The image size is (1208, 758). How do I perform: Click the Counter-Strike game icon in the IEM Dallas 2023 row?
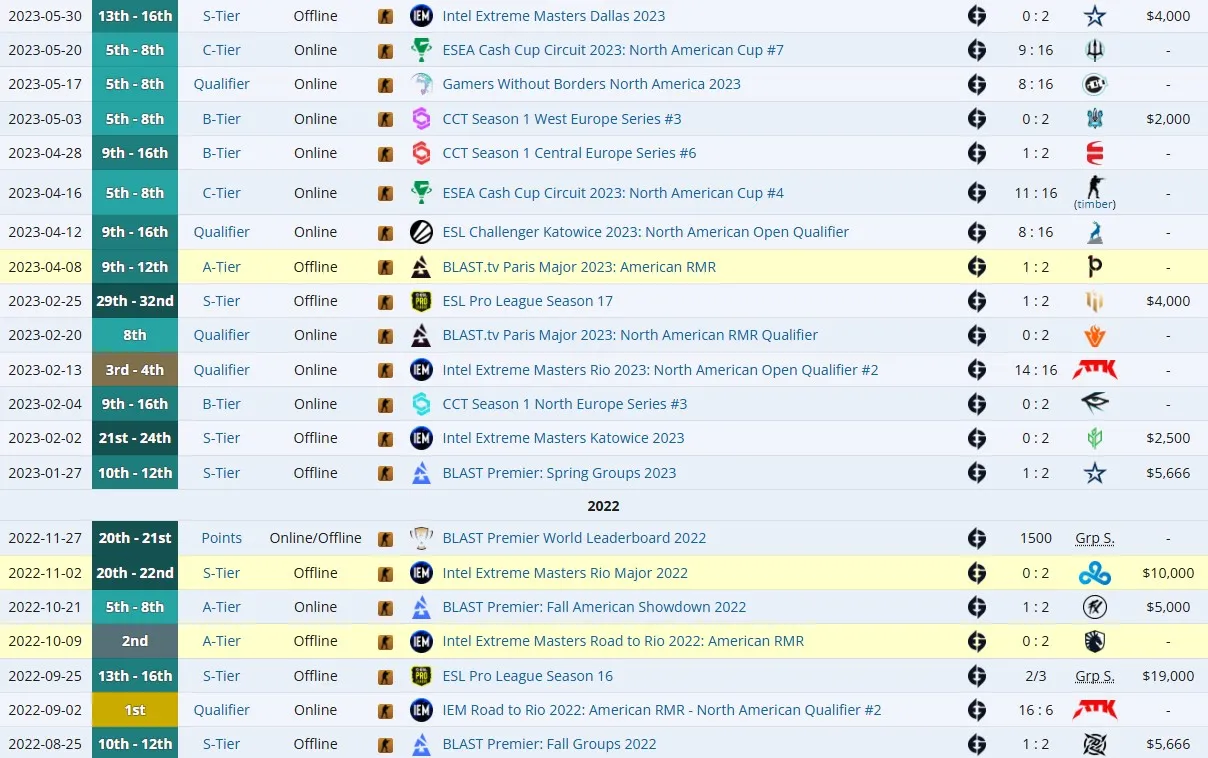click(385, 16)
